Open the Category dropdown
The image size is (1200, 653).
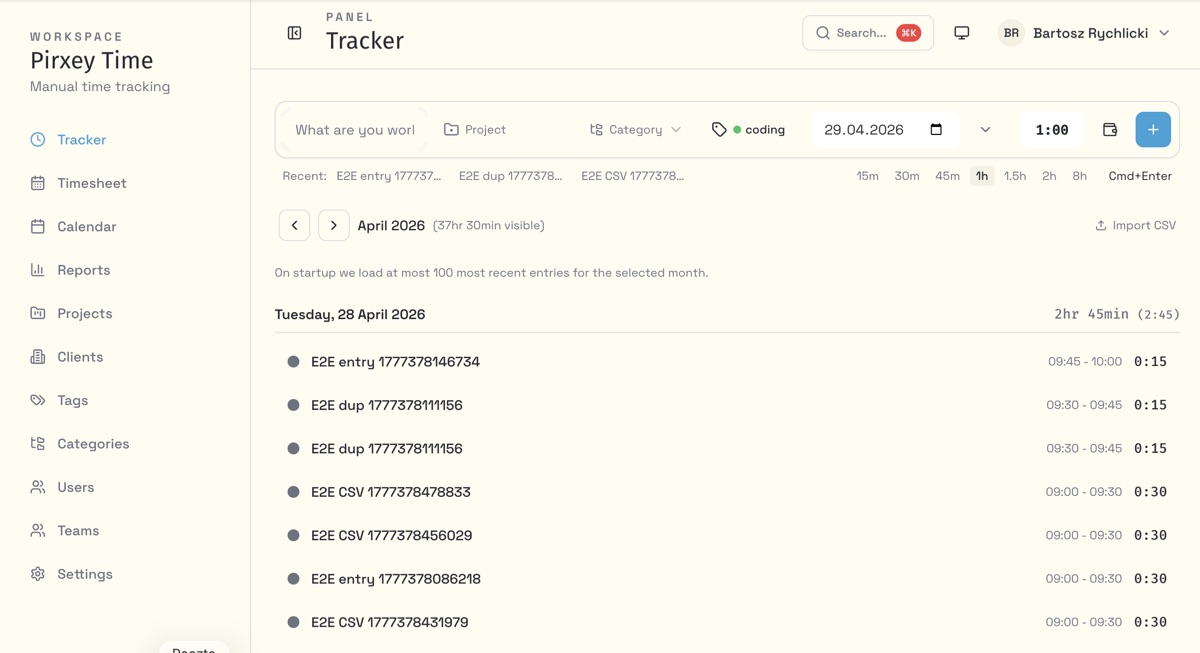coord(635,130)
